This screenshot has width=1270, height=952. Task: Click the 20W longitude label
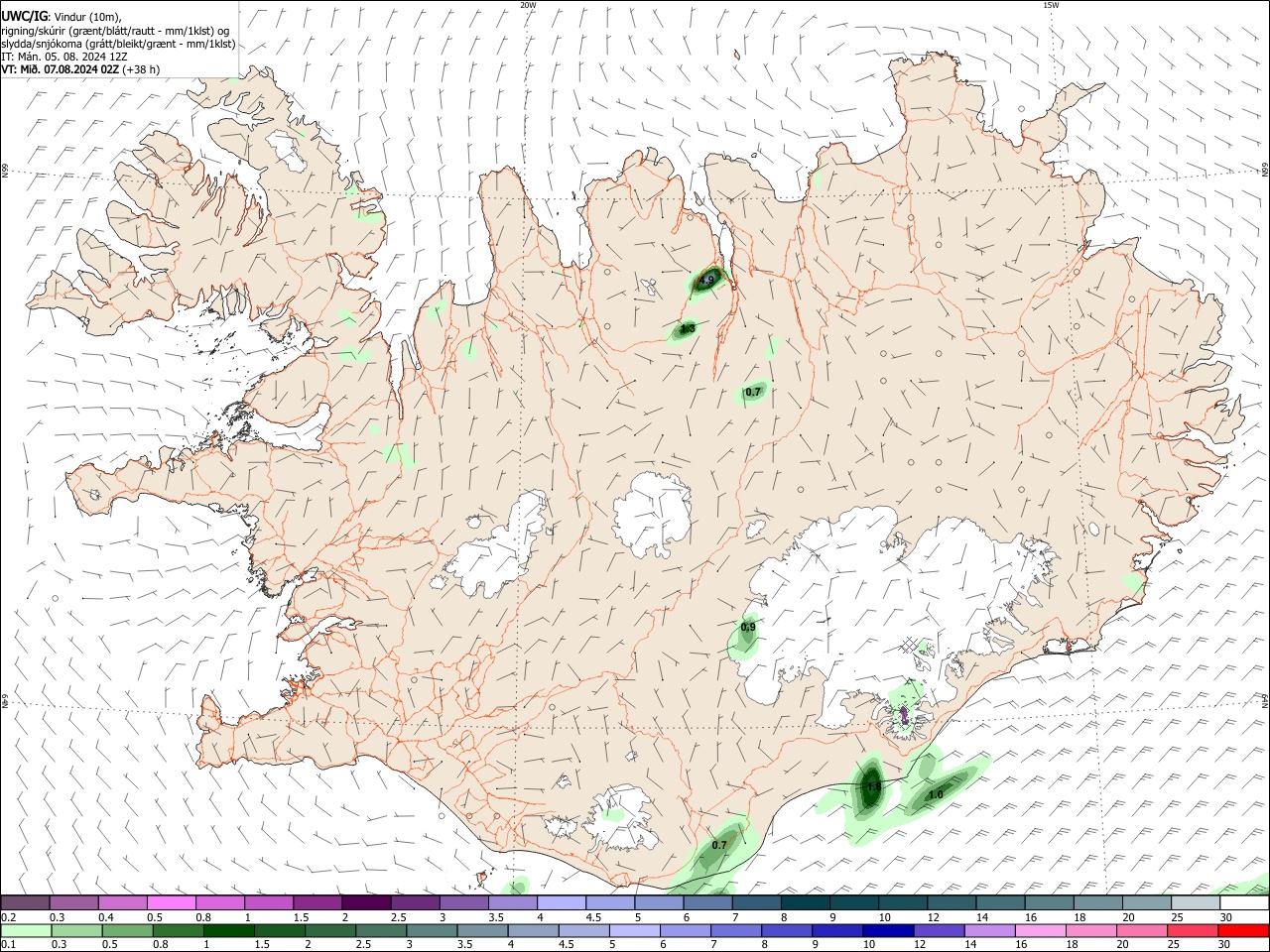[x=529, y=5]
